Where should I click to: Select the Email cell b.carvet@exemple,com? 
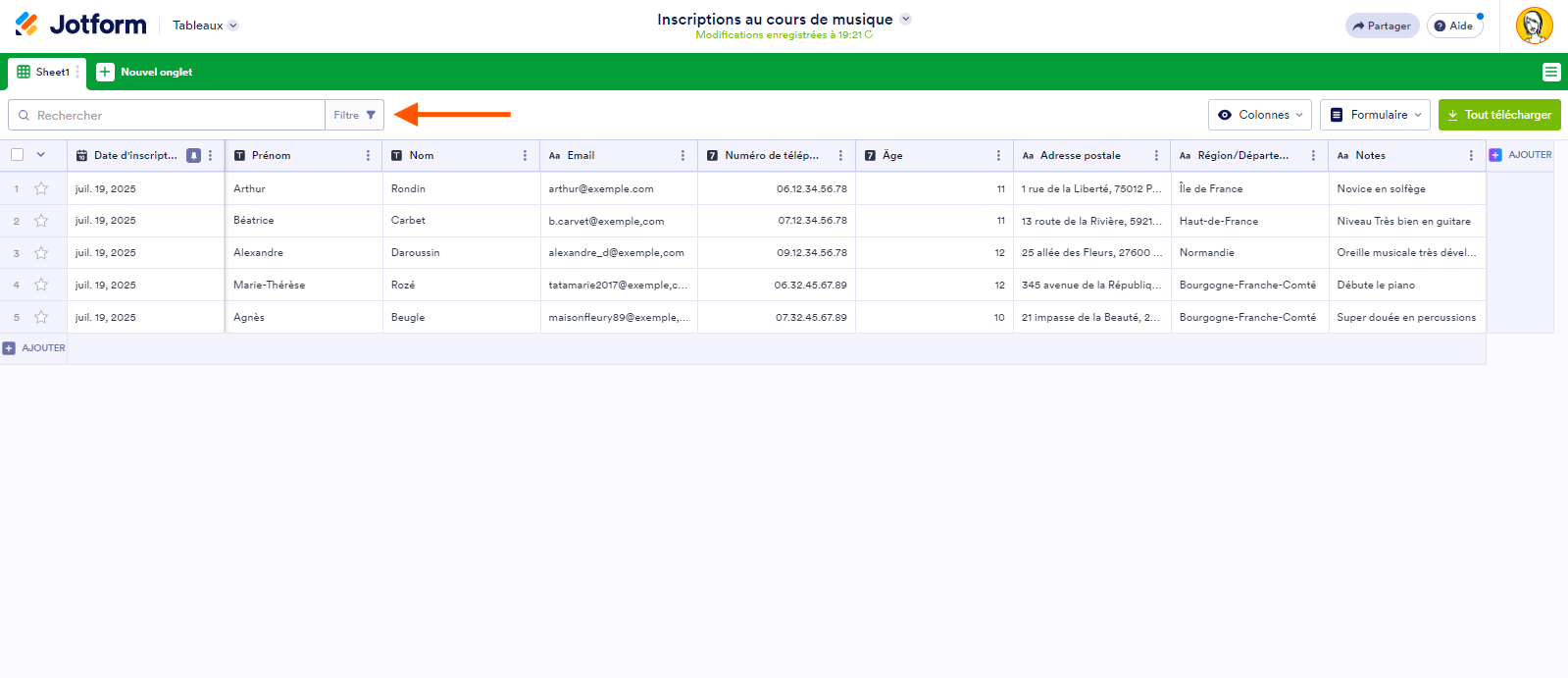pos(619,221)
